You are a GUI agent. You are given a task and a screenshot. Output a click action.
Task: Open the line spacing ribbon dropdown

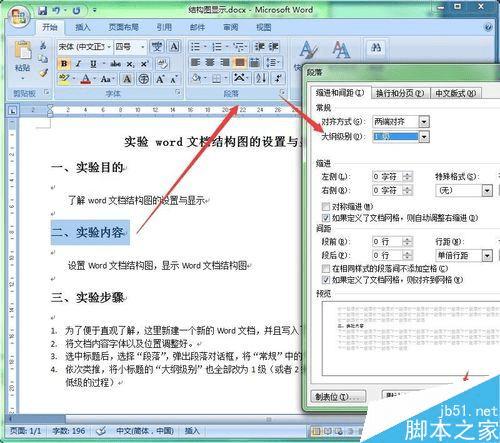coord(273,62)
